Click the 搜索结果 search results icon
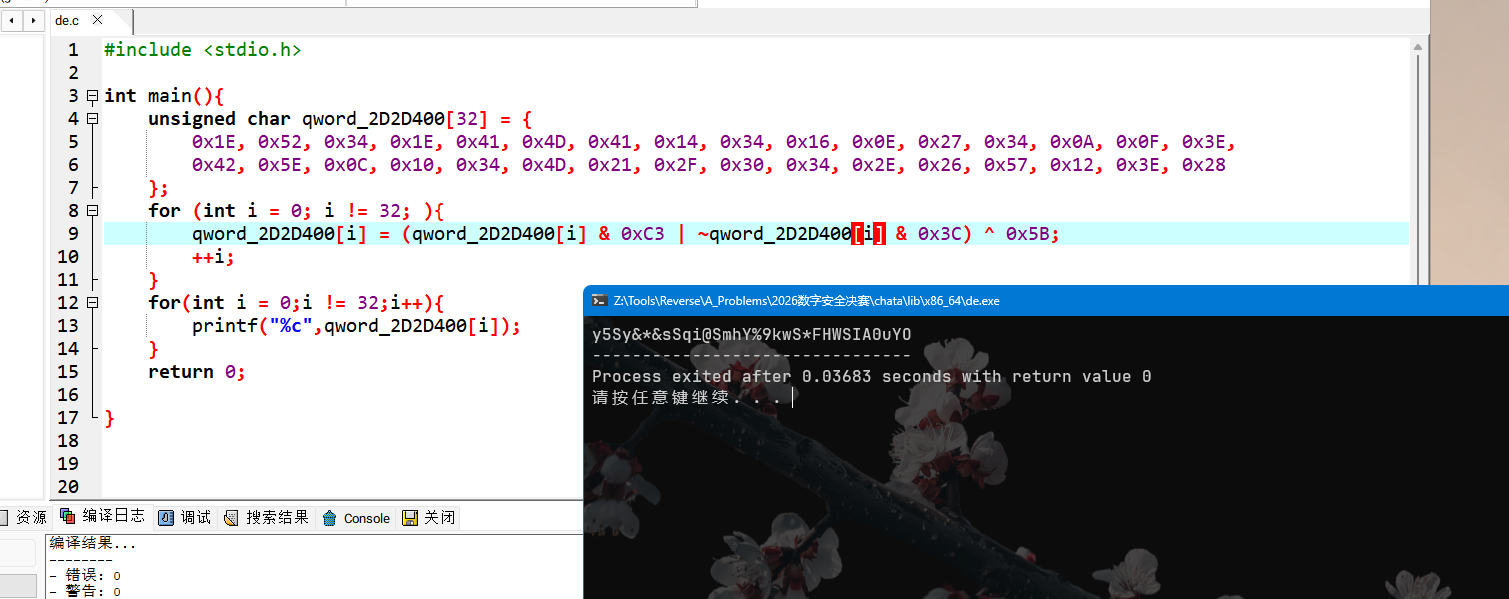 231,517
